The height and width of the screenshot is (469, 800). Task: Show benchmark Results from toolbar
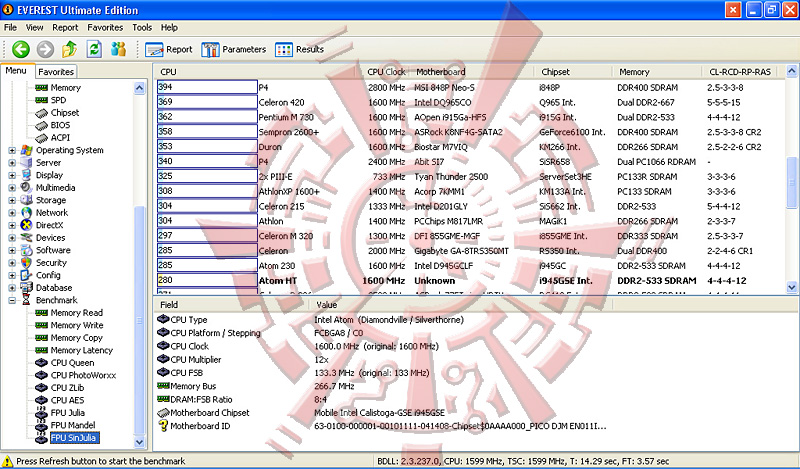[299, 49]
